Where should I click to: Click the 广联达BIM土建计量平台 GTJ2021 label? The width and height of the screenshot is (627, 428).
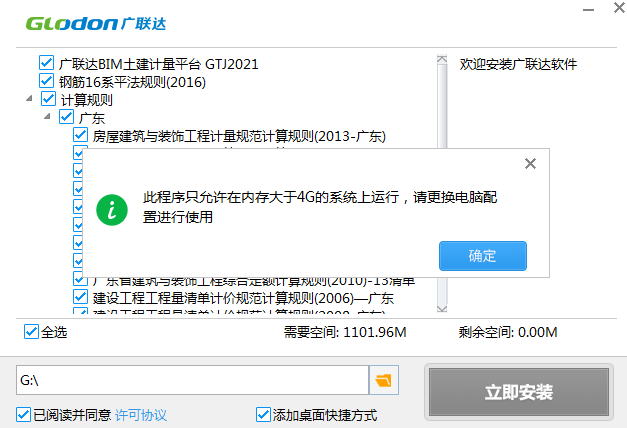159,64
